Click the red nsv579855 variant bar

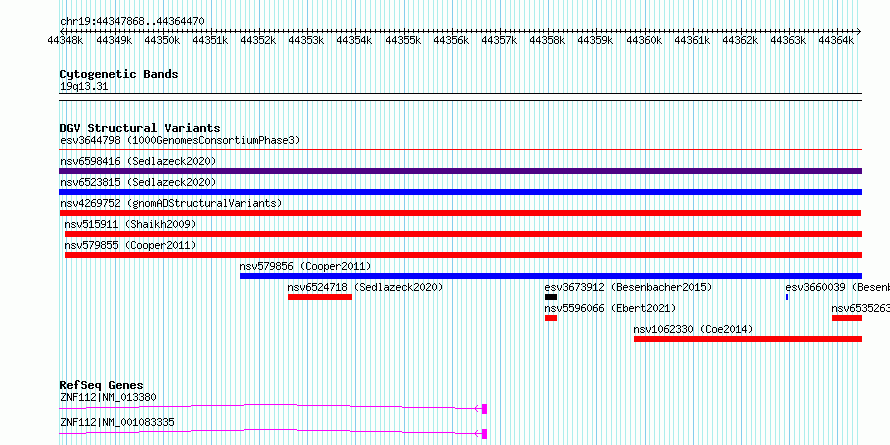(x=463, y=255)
